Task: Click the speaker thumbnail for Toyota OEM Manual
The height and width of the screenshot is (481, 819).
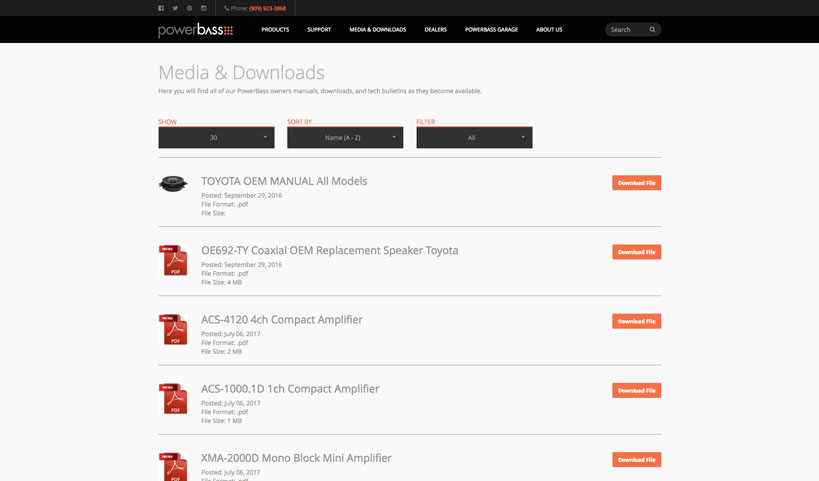Action: point(173,184)
